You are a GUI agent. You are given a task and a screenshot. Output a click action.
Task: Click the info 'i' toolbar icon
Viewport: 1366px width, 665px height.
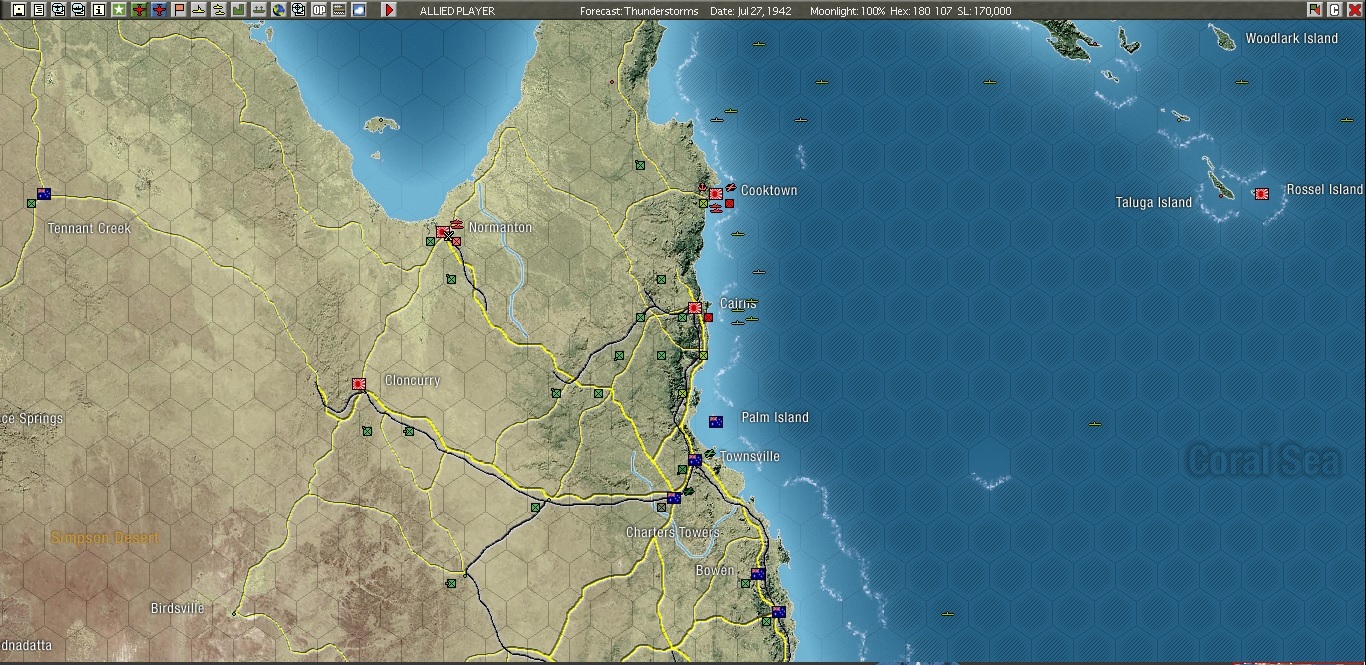coord(98,10)
